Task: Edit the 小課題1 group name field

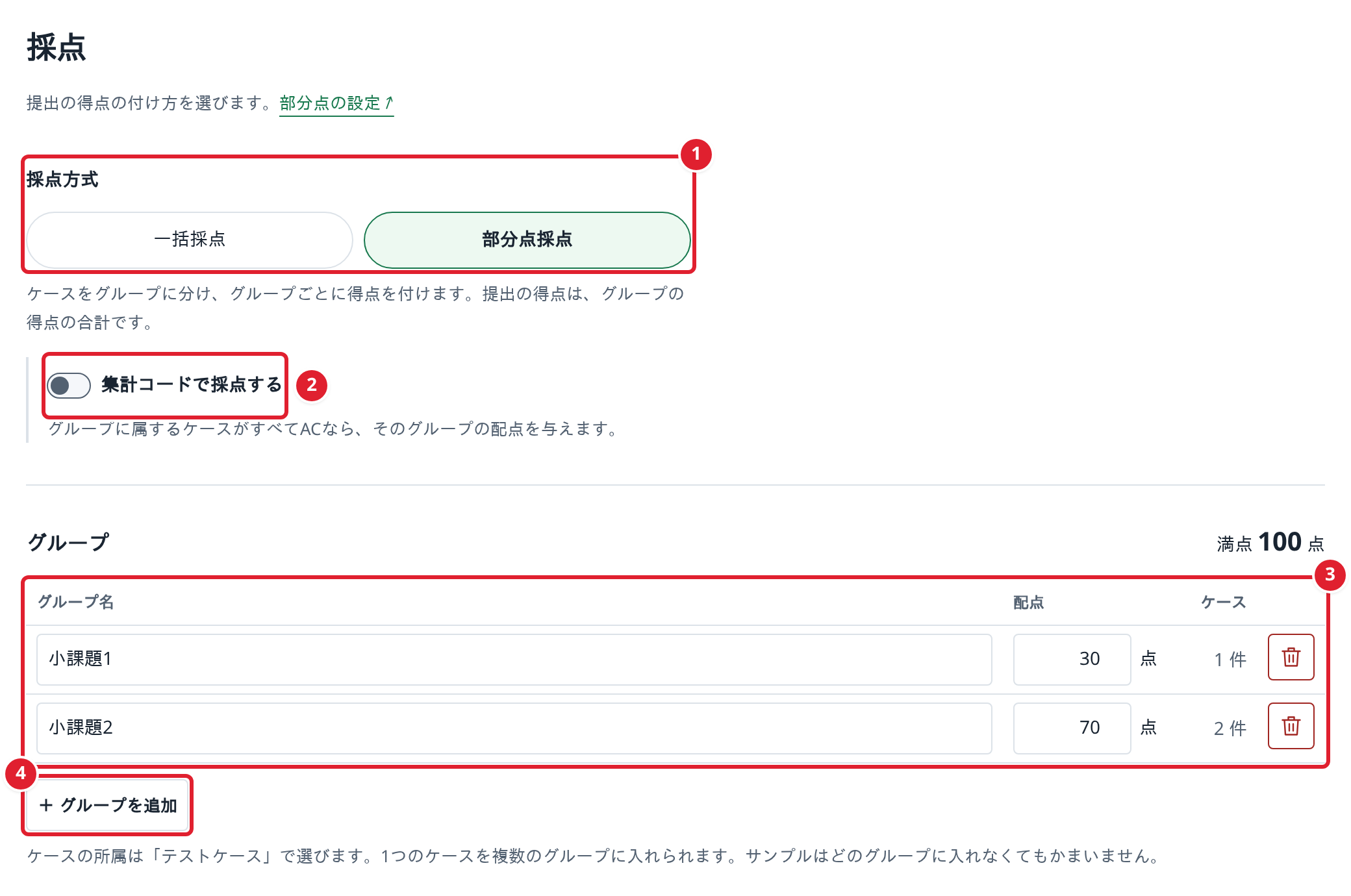Action: point(514,659)
